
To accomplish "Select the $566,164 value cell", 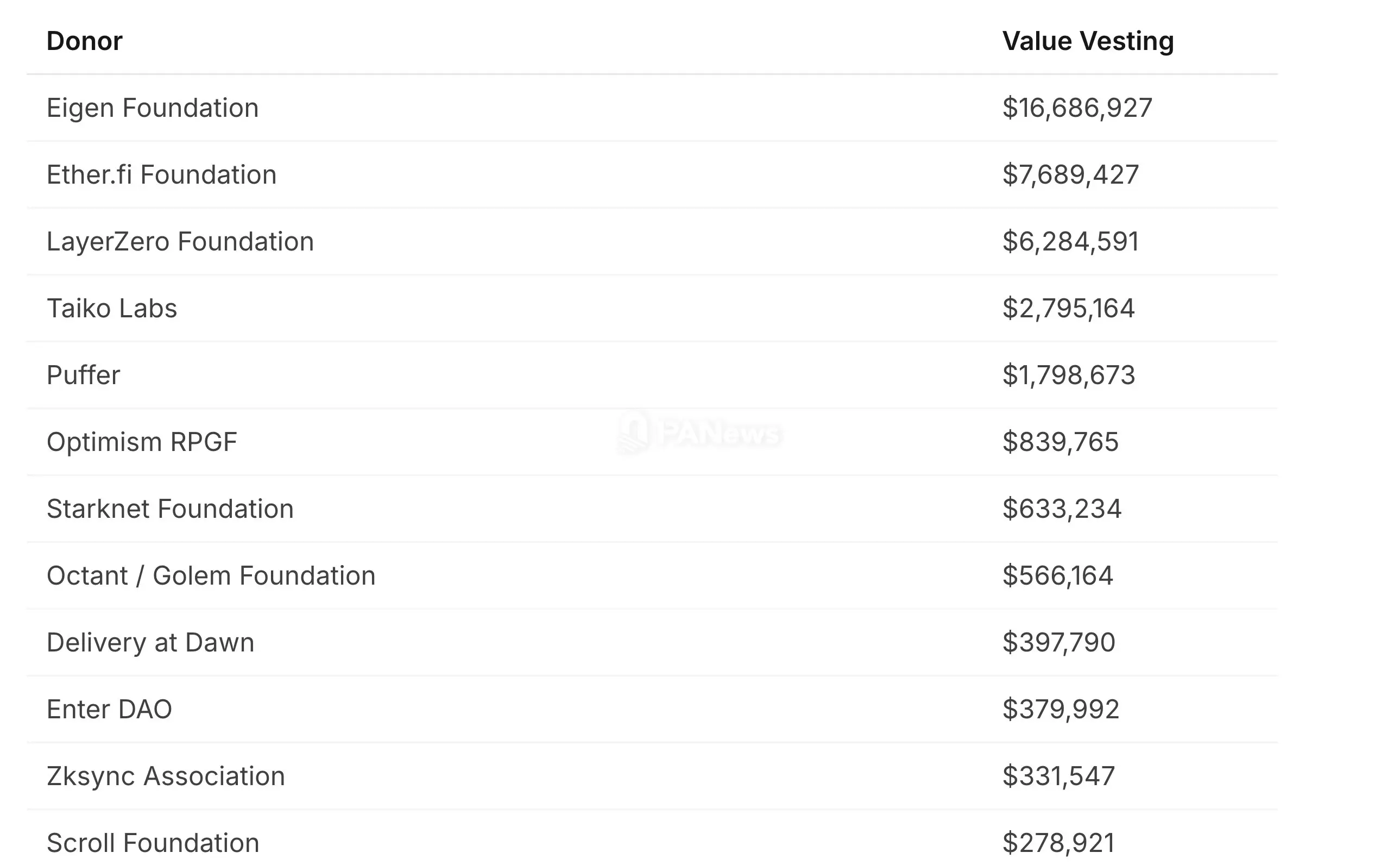I will (1057, 575).
